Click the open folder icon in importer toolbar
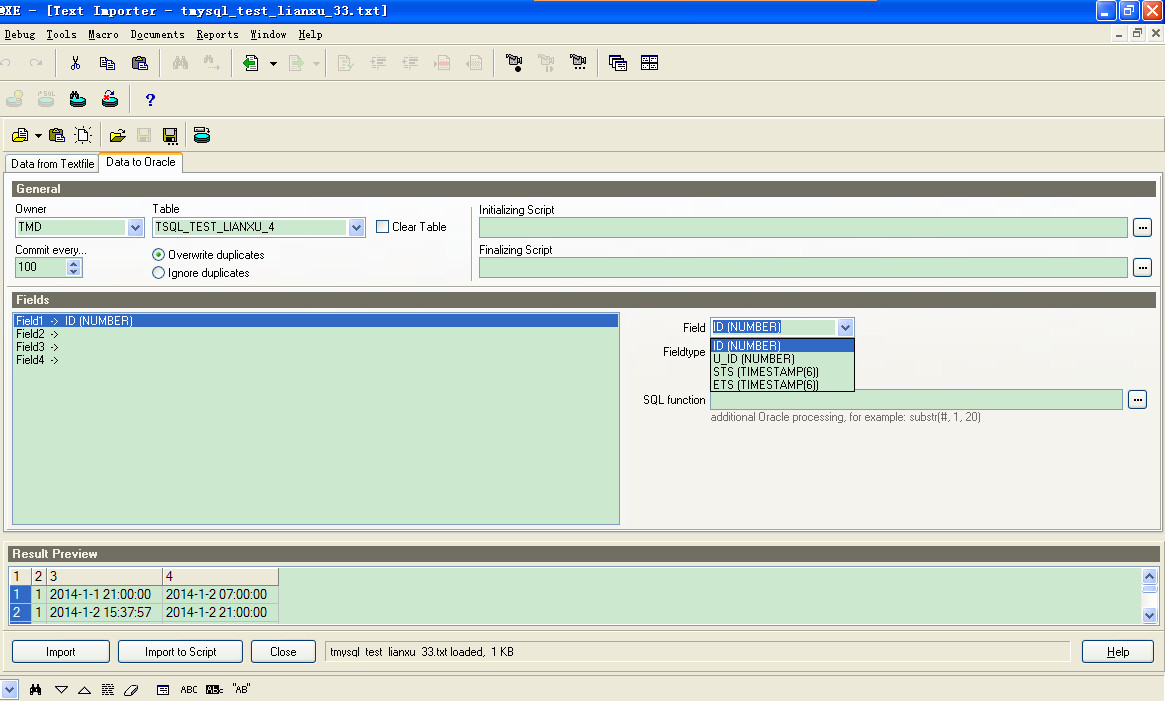The width and height of the screenshot is (1165, 701). tap(117, 135)
